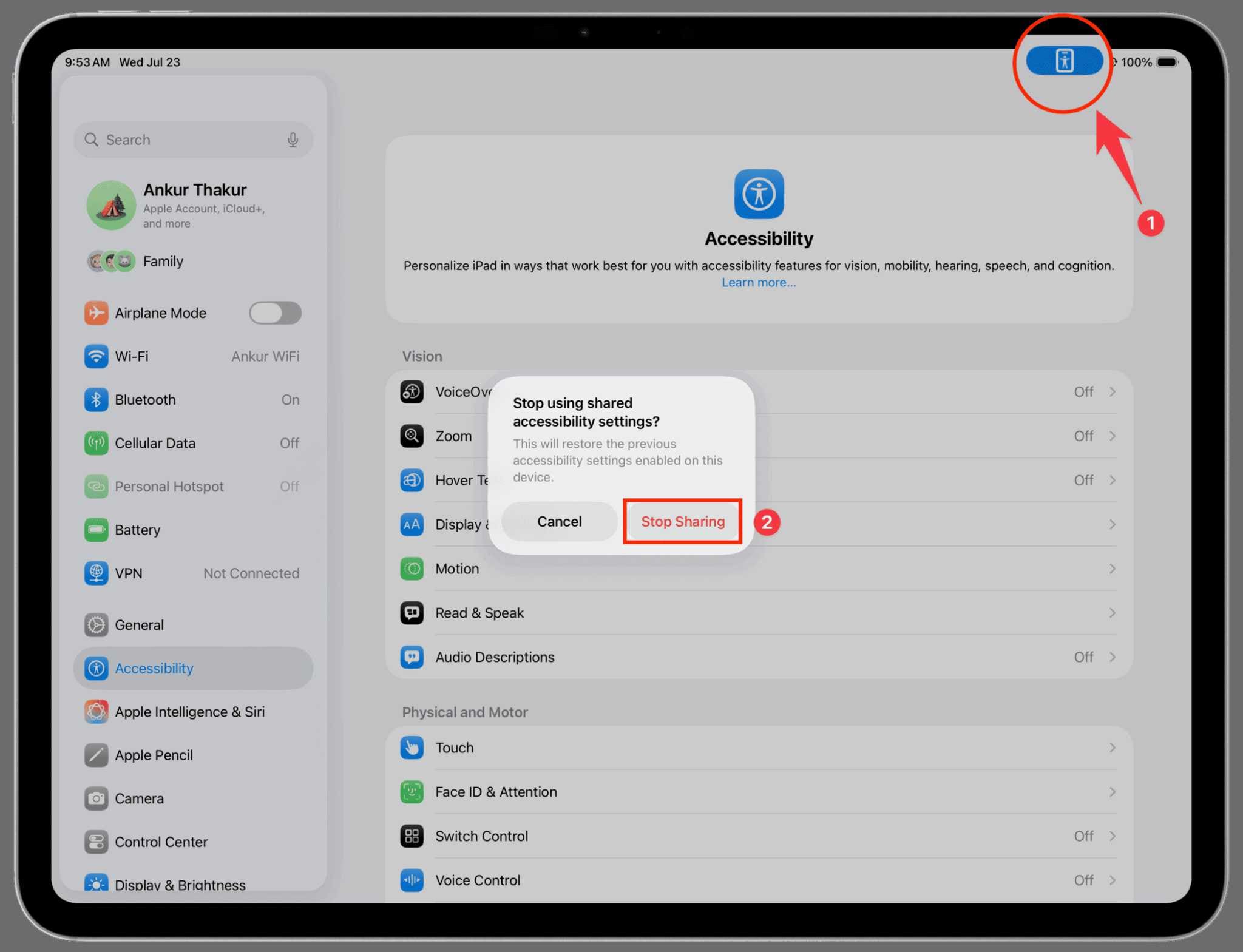This screenshot has width=1243, height=952.
Task: Tap the blue accessibility sharing status pill
Action: 1064,61
